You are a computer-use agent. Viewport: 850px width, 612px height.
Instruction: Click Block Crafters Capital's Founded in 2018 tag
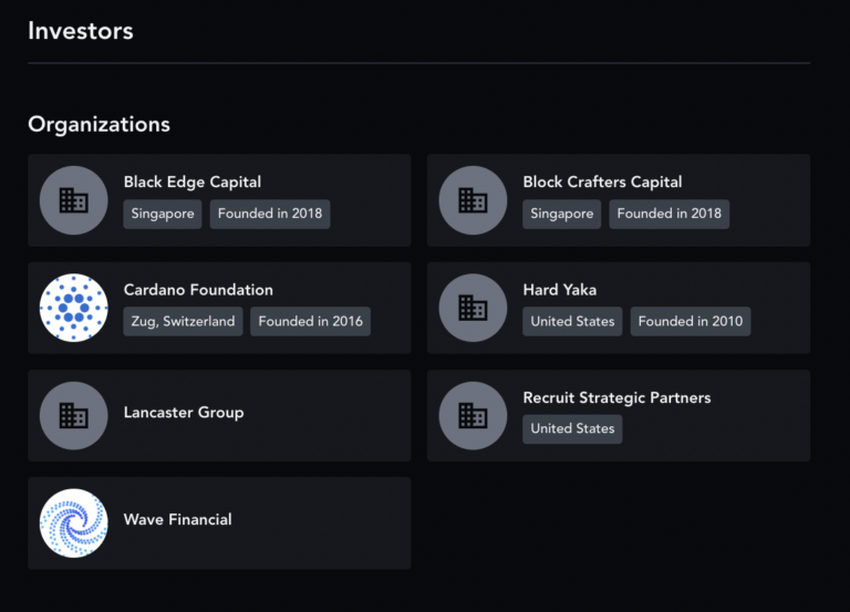[669, 213]
